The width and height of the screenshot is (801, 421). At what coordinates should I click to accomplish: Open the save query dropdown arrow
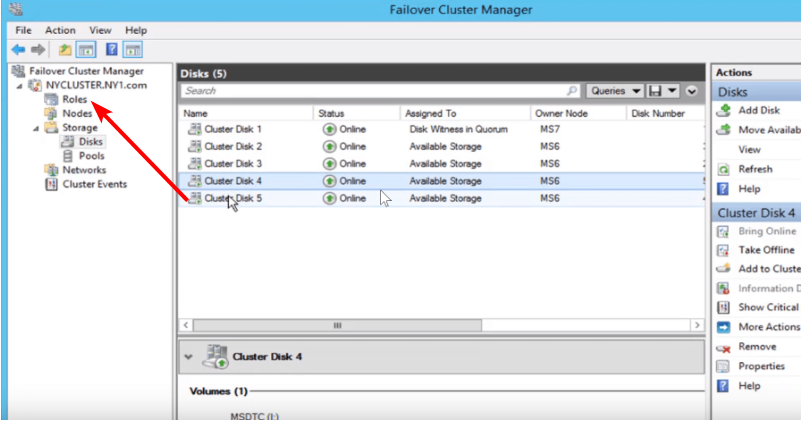[x=672, y=91]
